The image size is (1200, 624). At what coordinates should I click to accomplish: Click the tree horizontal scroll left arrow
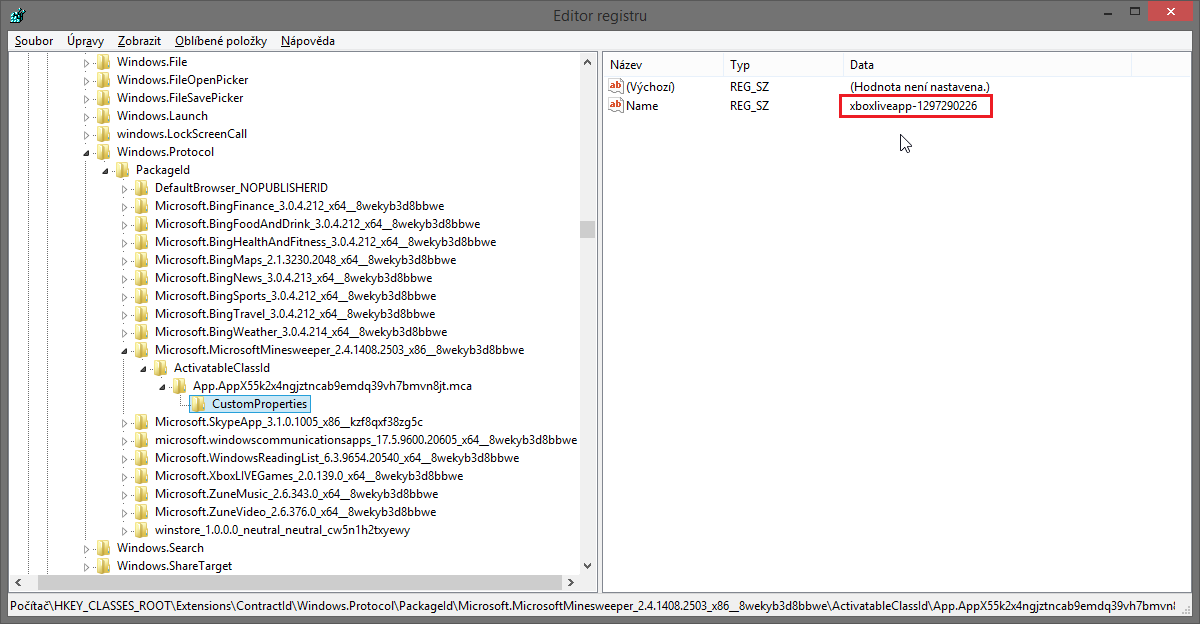(16, 583)
